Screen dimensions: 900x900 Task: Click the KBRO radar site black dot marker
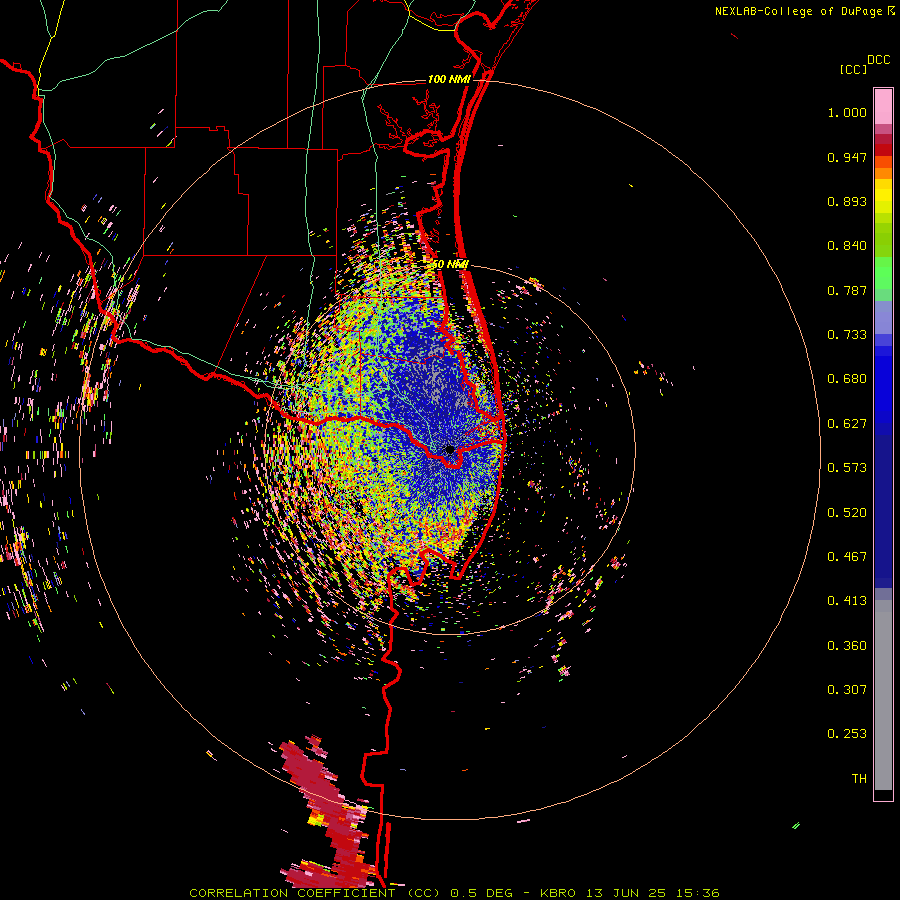pyautogui.click(x=449, y=449)
